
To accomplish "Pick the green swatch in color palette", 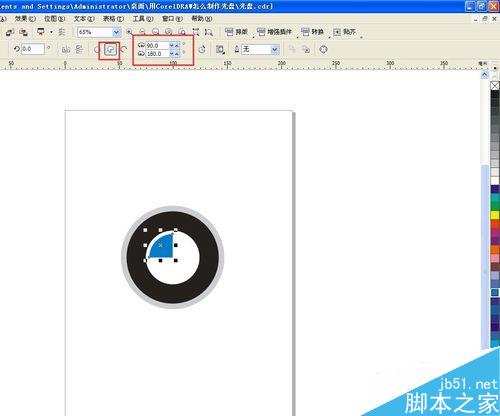I will click(495, 206).
